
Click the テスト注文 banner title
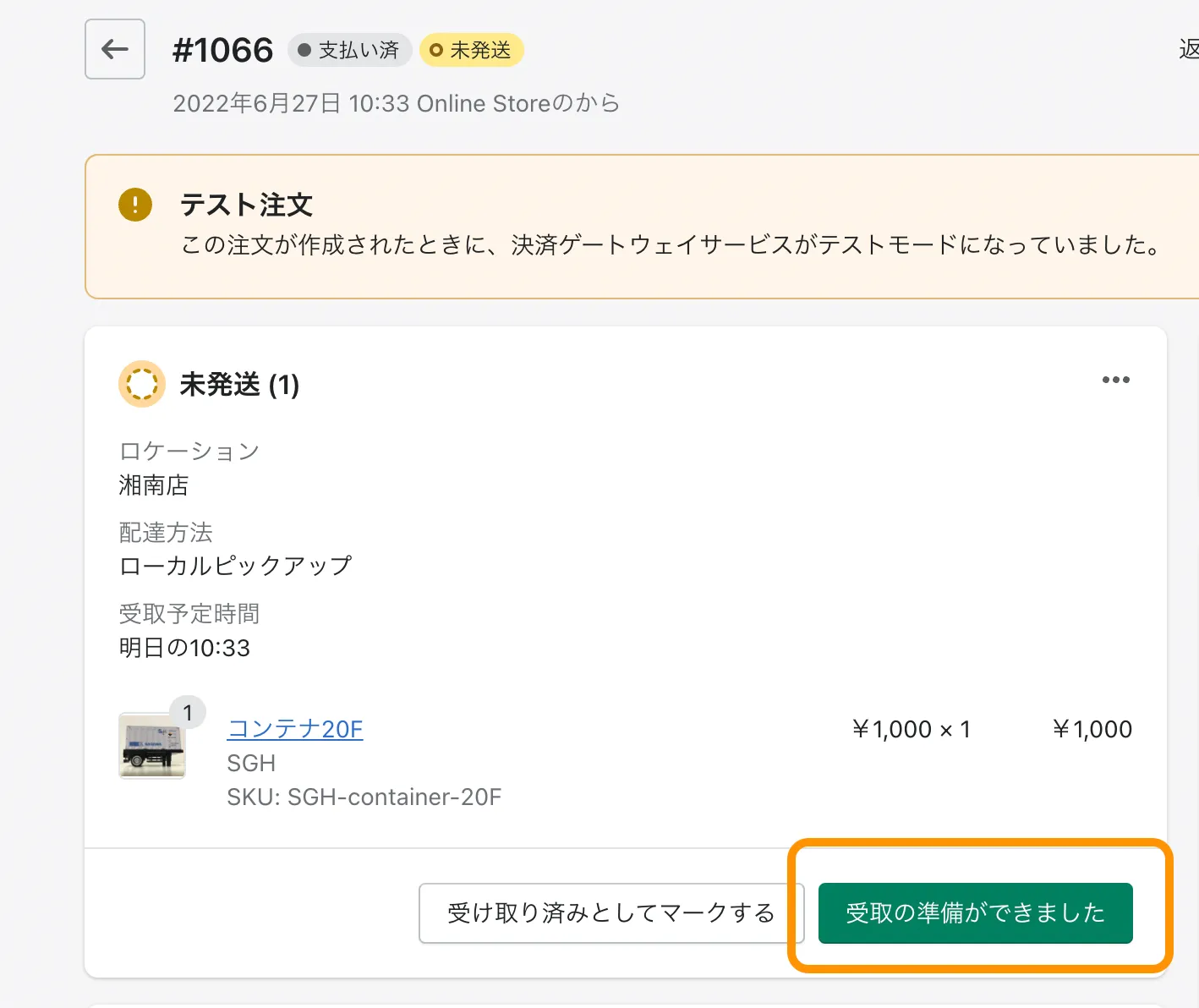point(246,205)
